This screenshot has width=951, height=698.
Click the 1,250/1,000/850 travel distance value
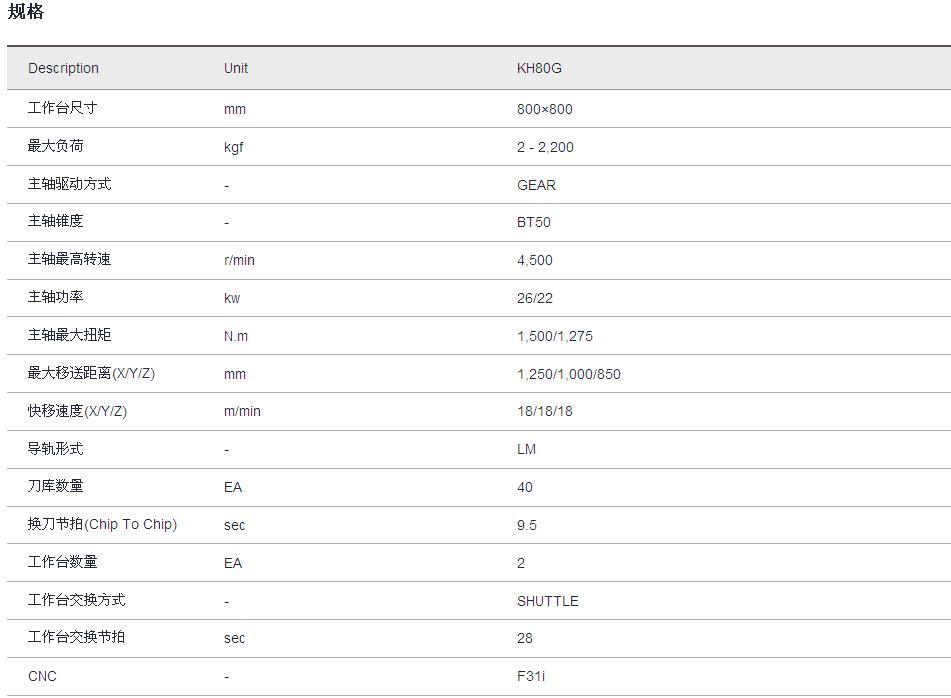pos(568,374)
